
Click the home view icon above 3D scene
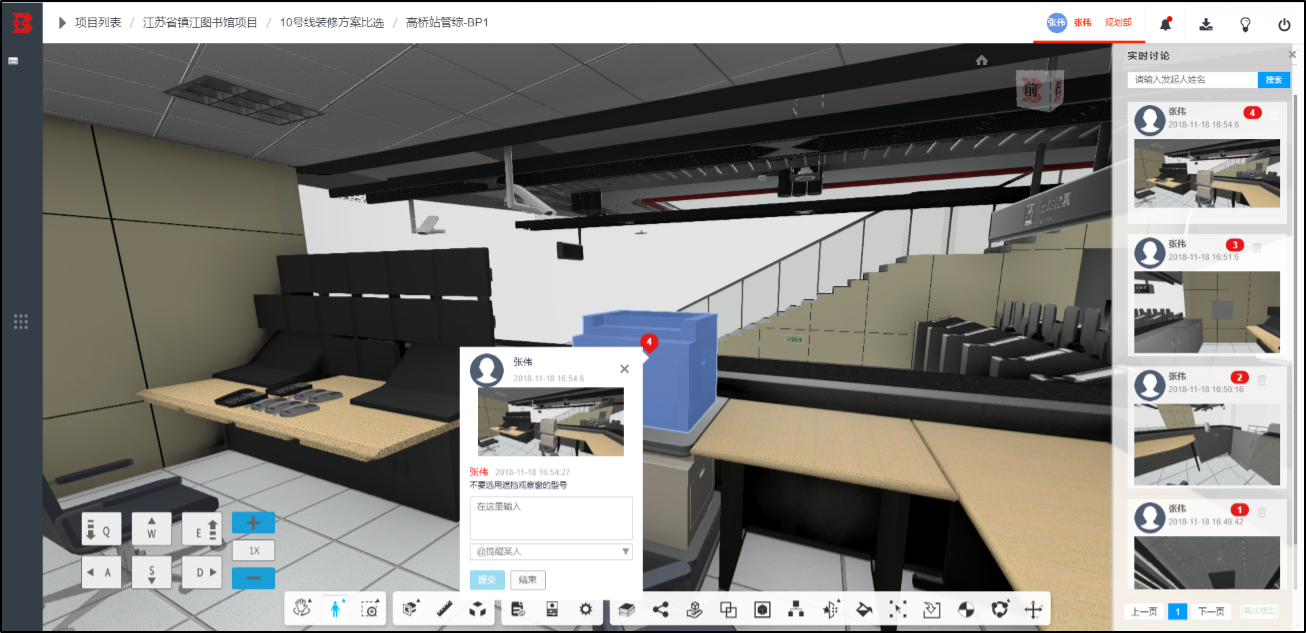[x=982, y=60]
